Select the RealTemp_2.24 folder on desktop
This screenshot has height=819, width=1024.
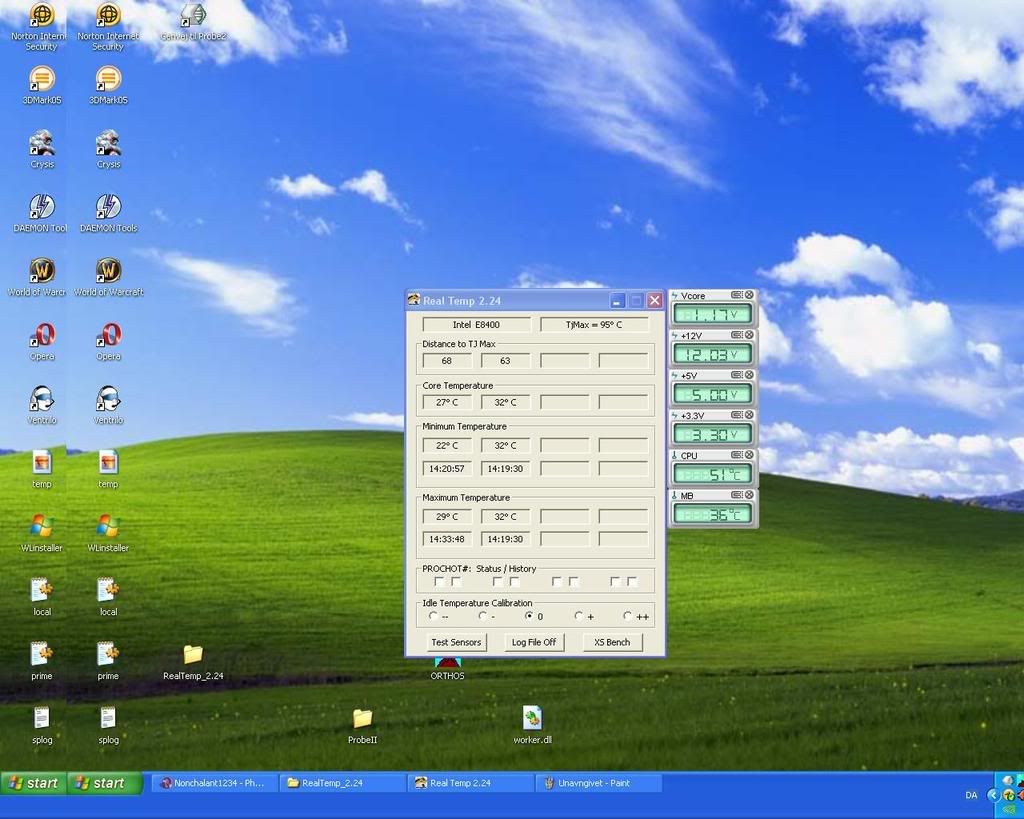[x=193, y=662]
